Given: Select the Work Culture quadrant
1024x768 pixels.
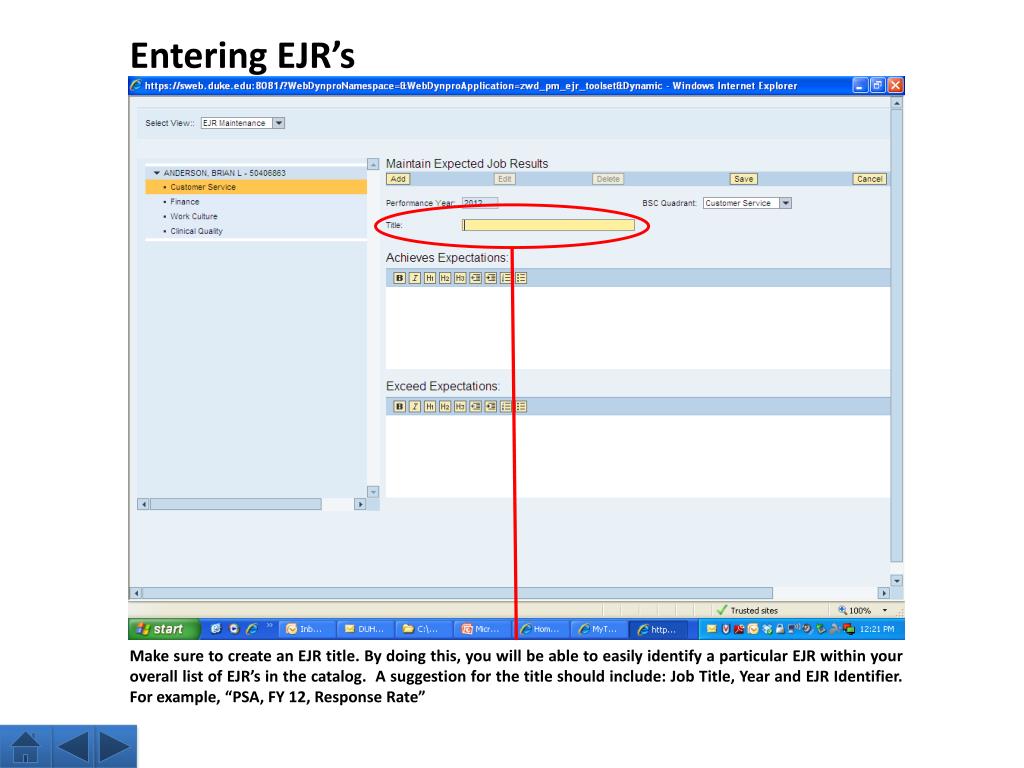Looking at the screenshot, I should [194, 217].
